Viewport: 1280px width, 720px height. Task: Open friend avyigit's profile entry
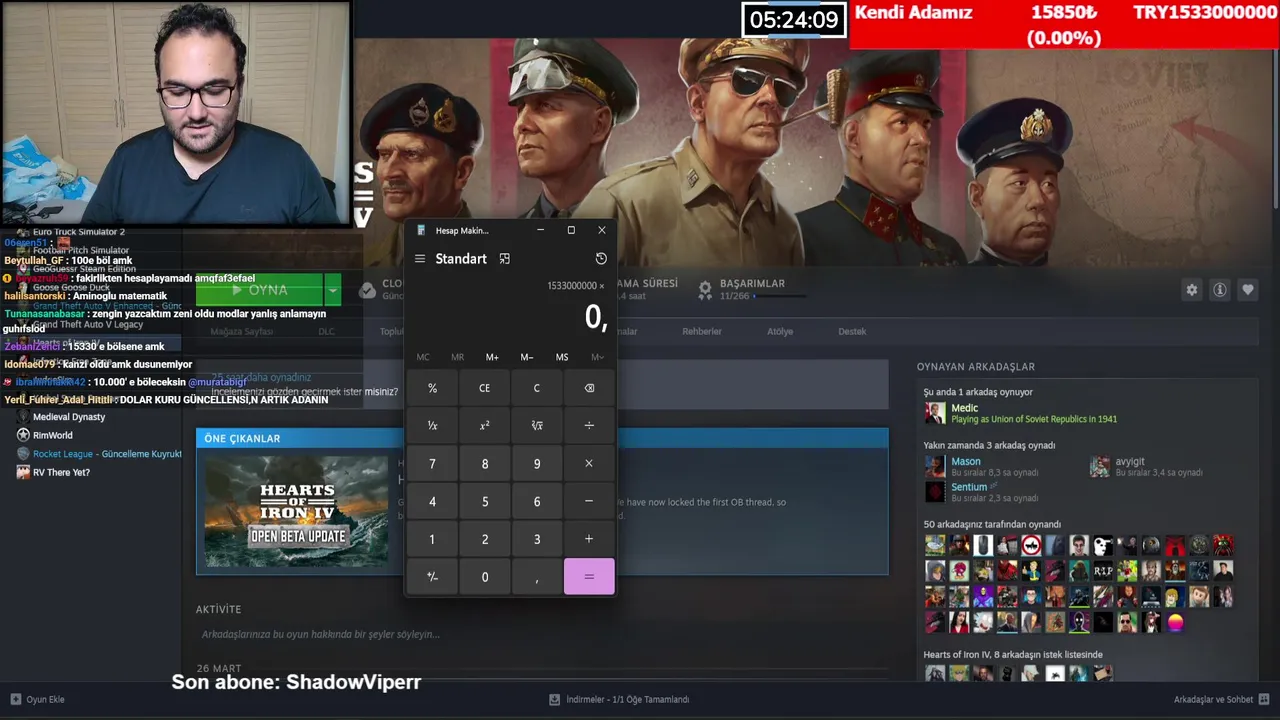pyautogui.click(x=1145, y=466)
